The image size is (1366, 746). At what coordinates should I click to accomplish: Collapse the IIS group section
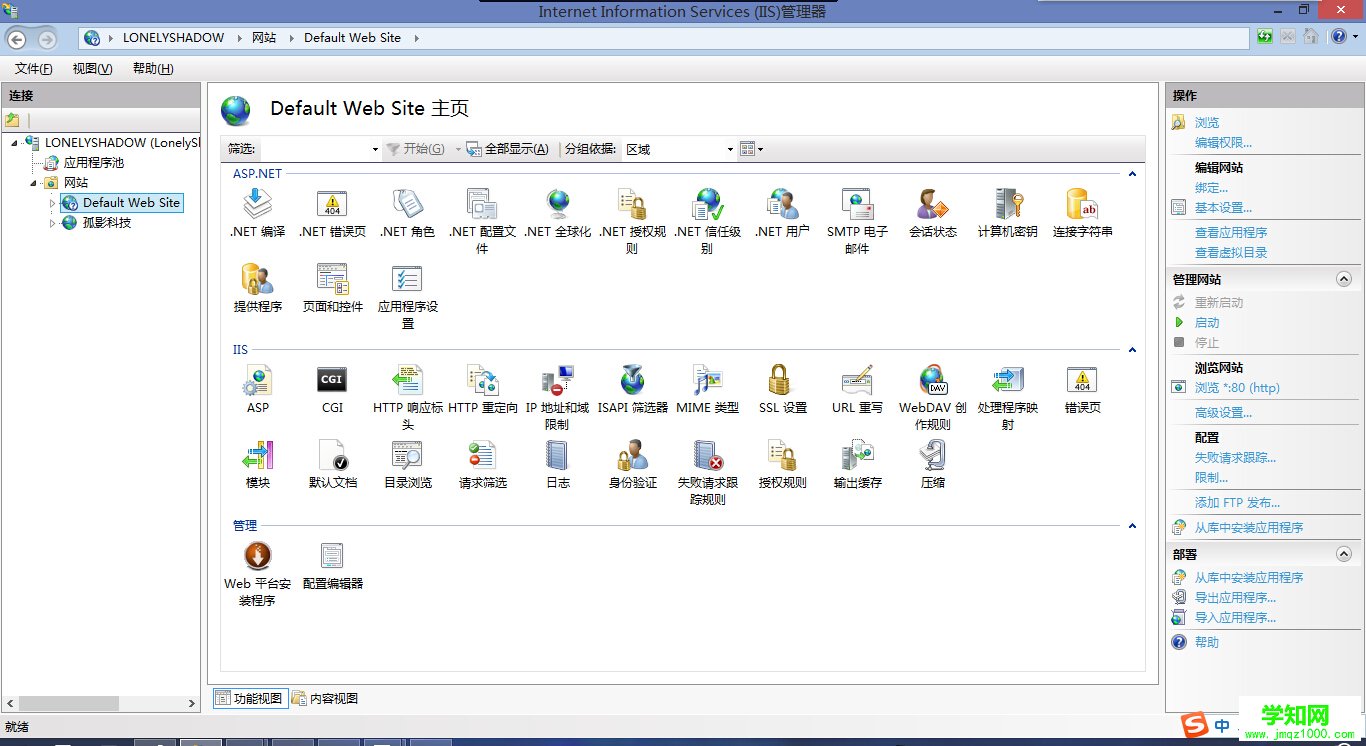point(1132,350)
